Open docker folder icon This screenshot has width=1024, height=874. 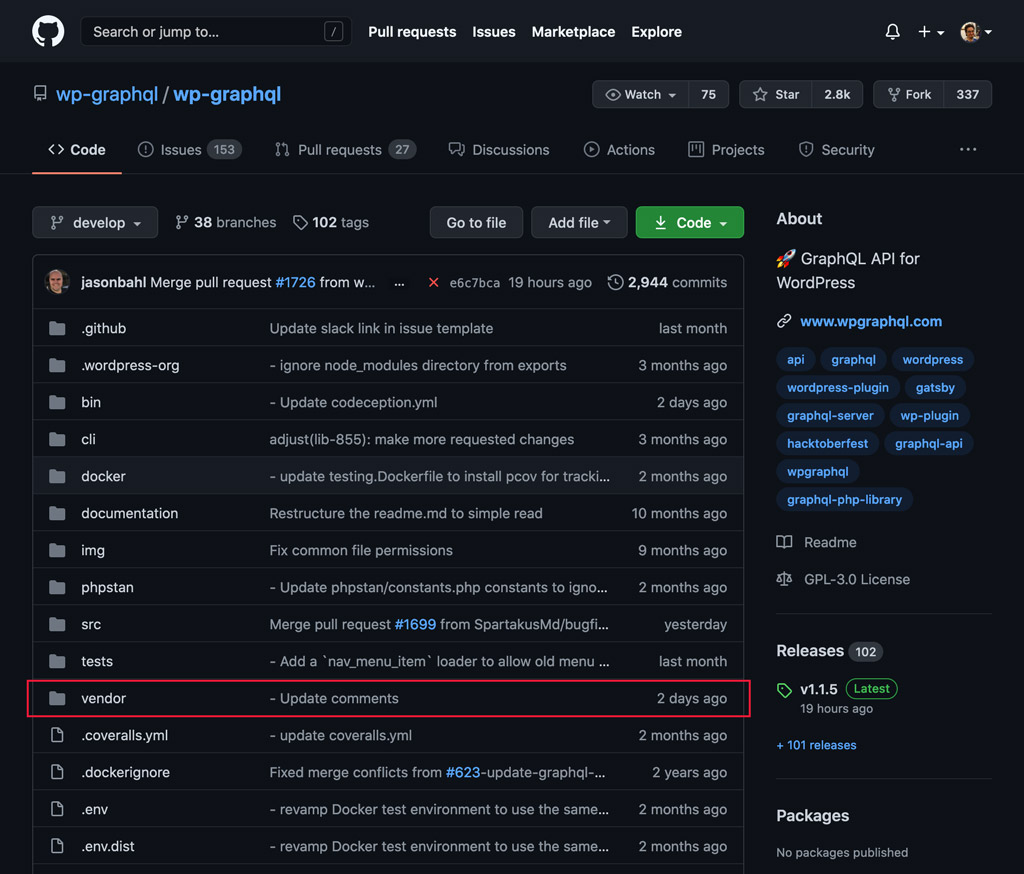point(57,476)
